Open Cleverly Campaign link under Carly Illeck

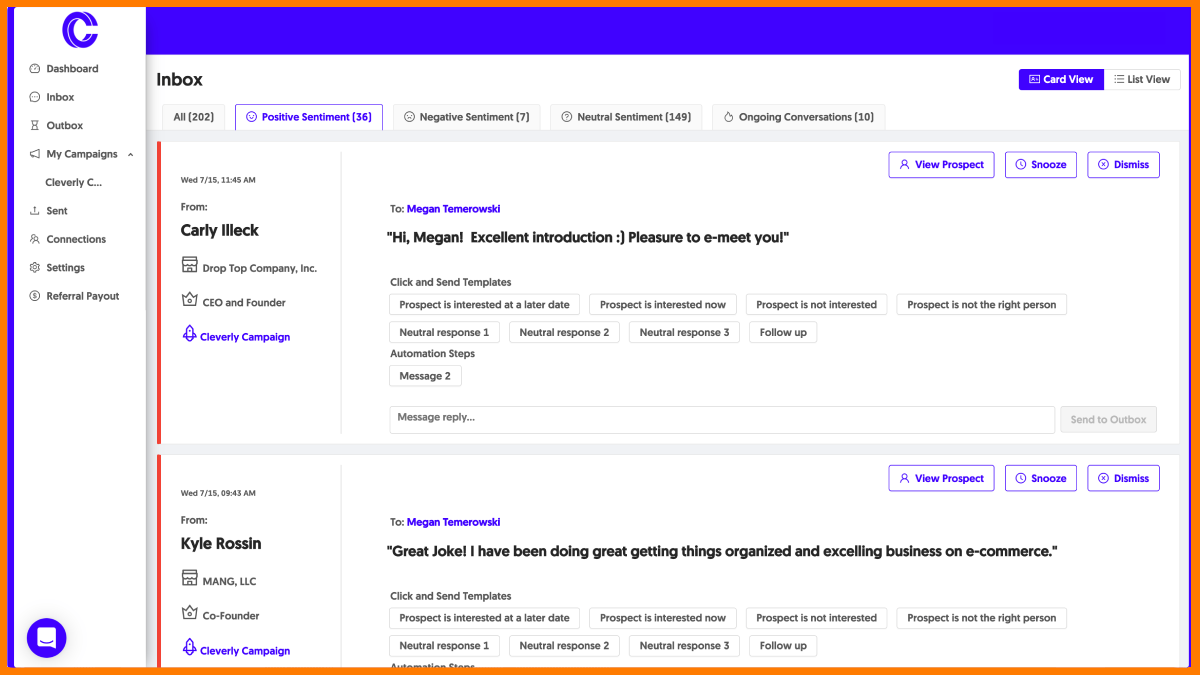(x=245, y=337)
